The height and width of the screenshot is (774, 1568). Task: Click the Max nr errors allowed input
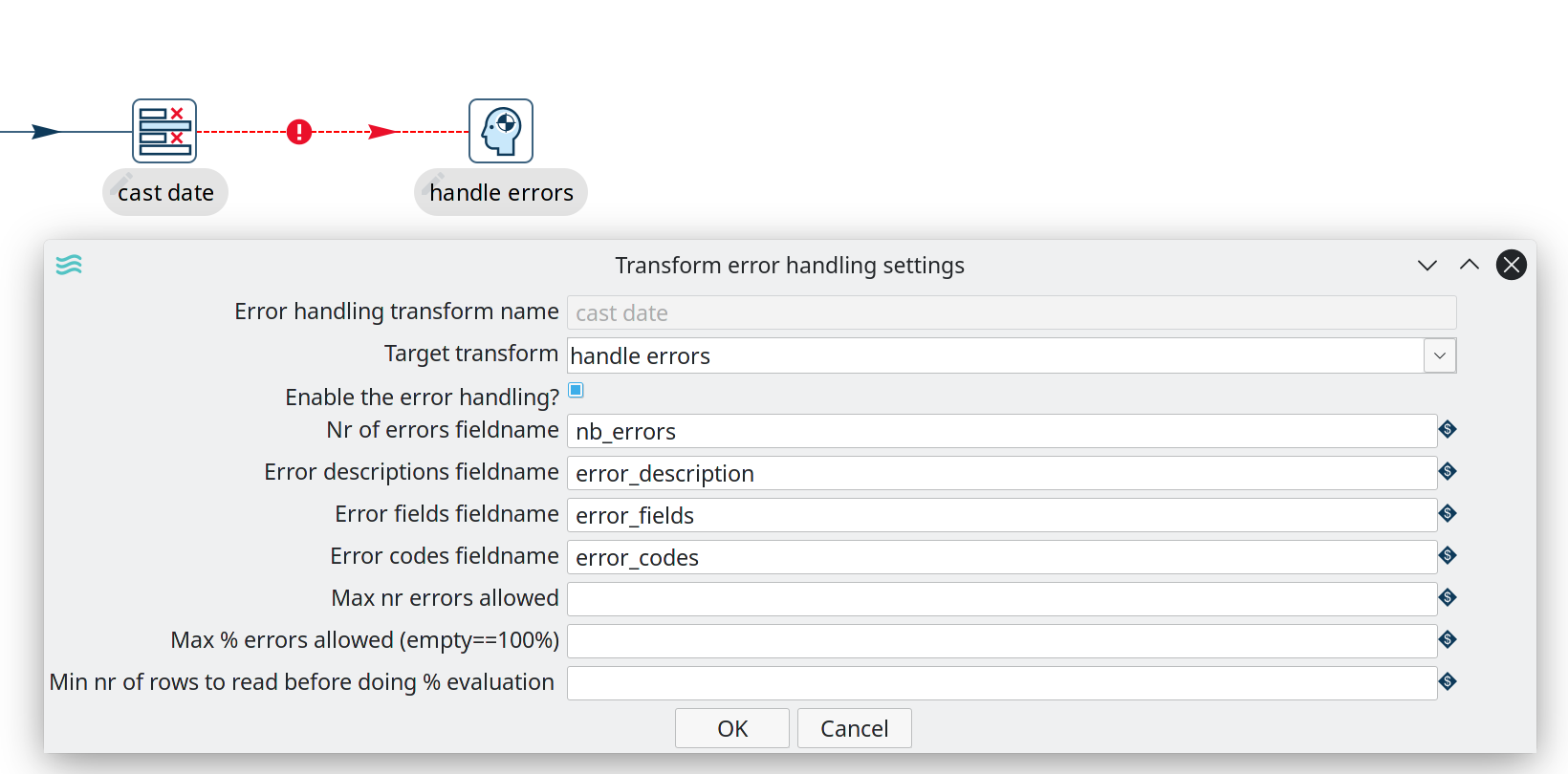point(1001,599)
